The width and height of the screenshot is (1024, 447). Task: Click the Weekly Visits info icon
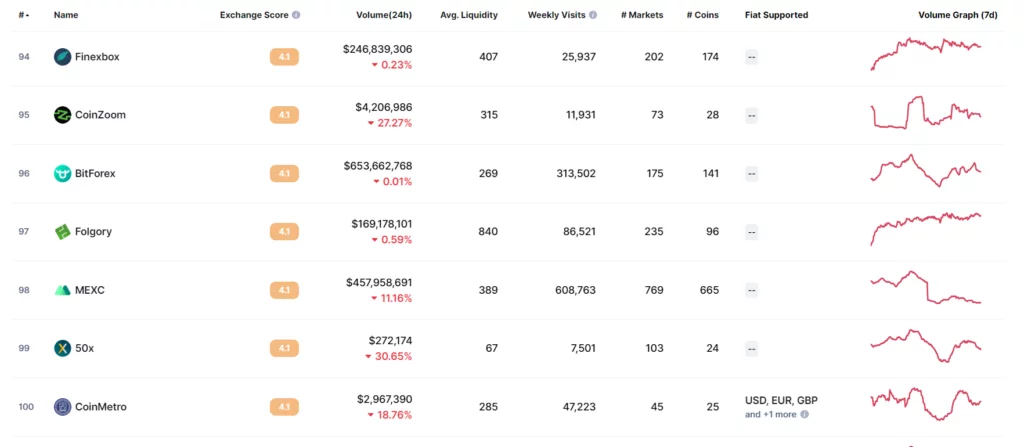[x=593, y=16]
